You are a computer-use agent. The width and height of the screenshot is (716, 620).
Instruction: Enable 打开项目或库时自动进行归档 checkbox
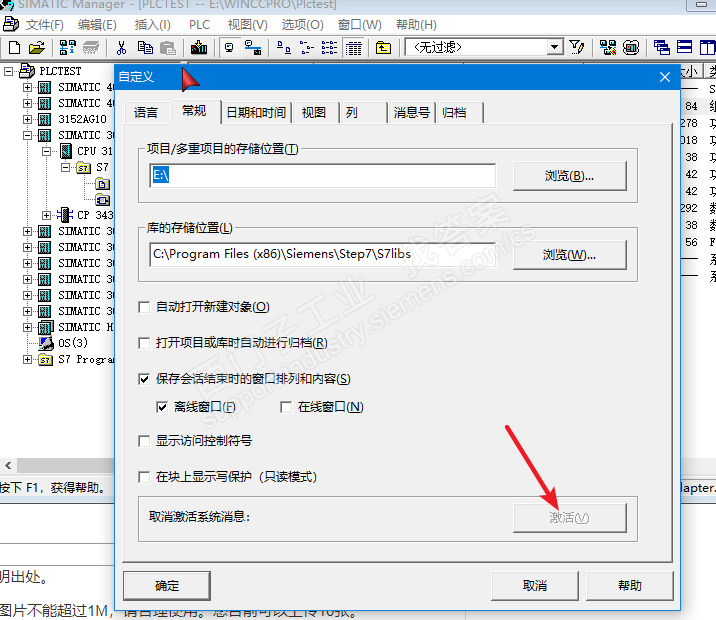[x=144, y=343]
